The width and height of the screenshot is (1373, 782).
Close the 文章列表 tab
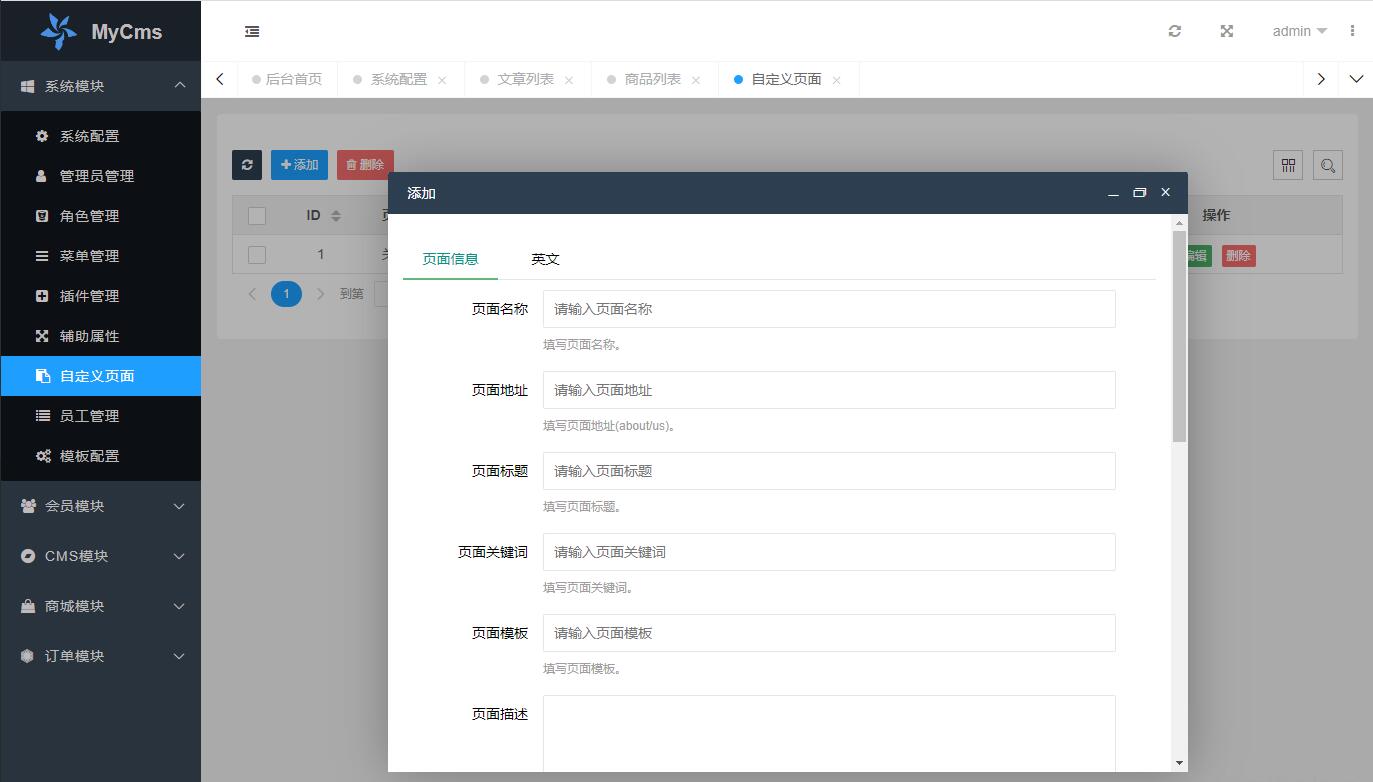click(x=569, y=80)
